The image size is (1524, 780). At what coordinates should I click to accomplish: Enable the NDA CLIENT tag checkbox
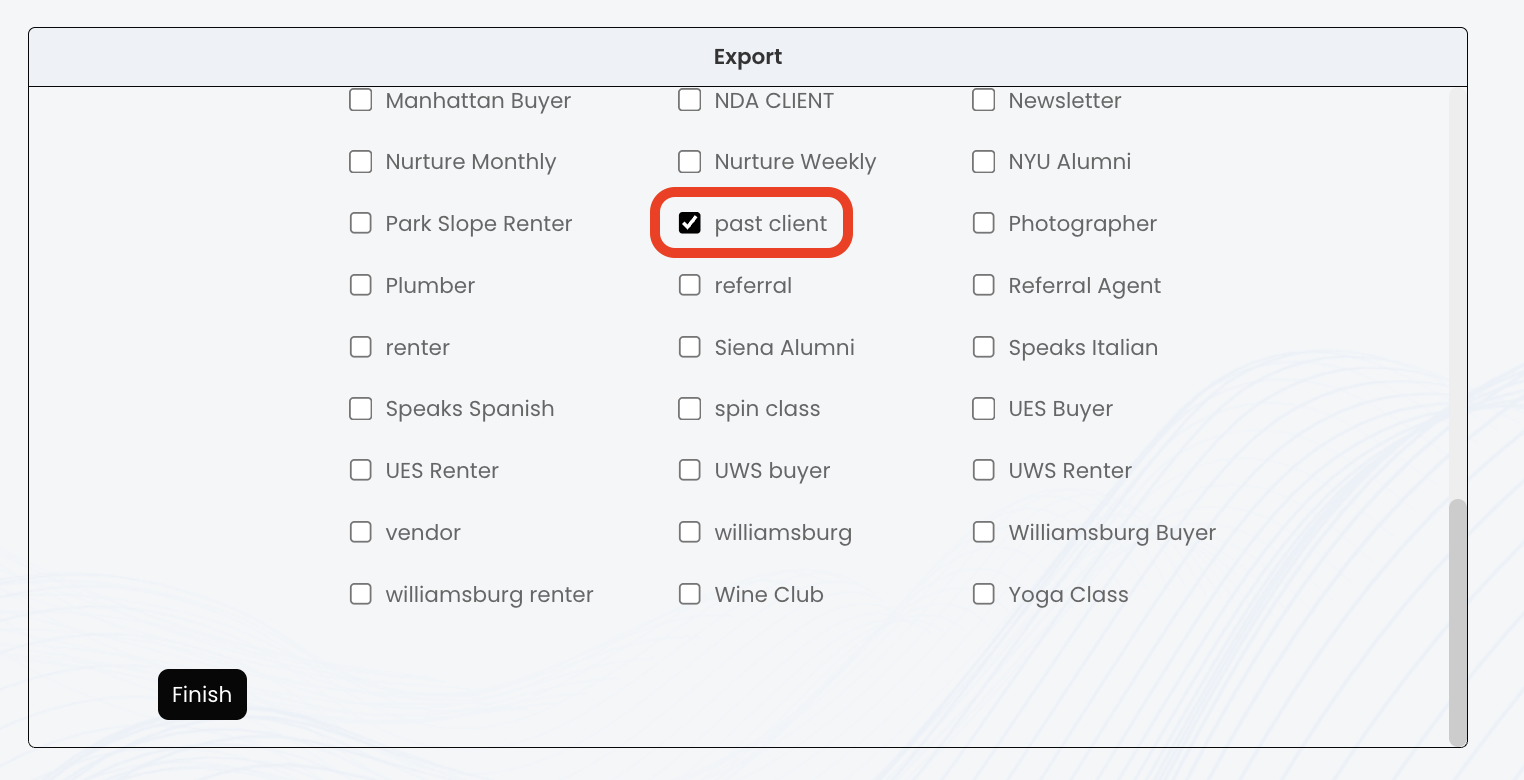(x=690, y=101)
